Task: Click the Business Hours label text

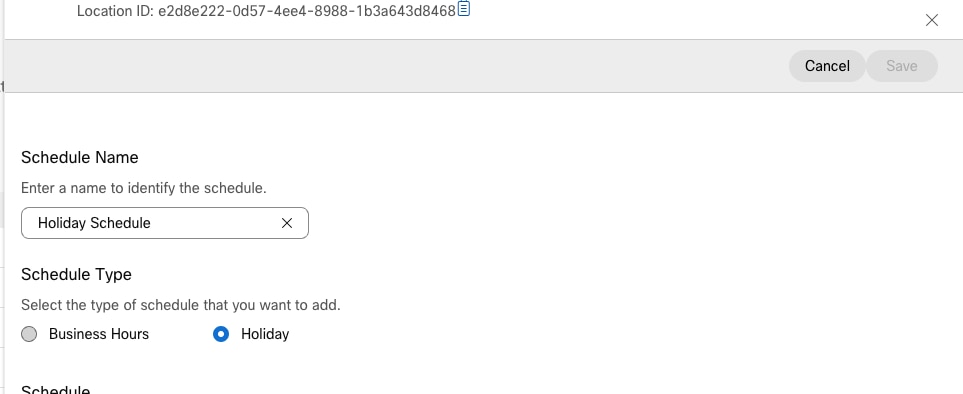Action: click(x=99, y=334)
